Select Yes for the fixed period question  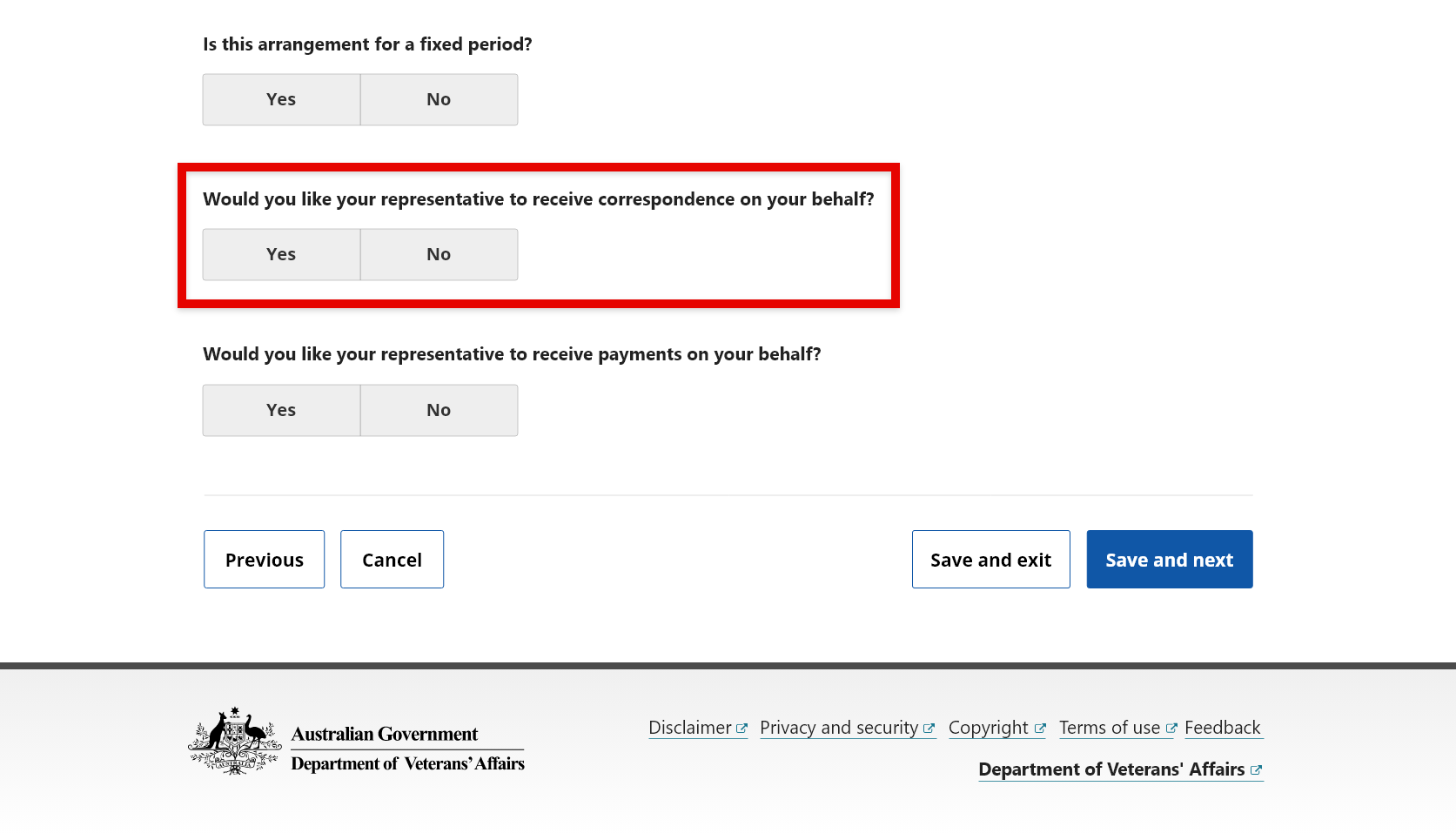[x=280, y=98]
